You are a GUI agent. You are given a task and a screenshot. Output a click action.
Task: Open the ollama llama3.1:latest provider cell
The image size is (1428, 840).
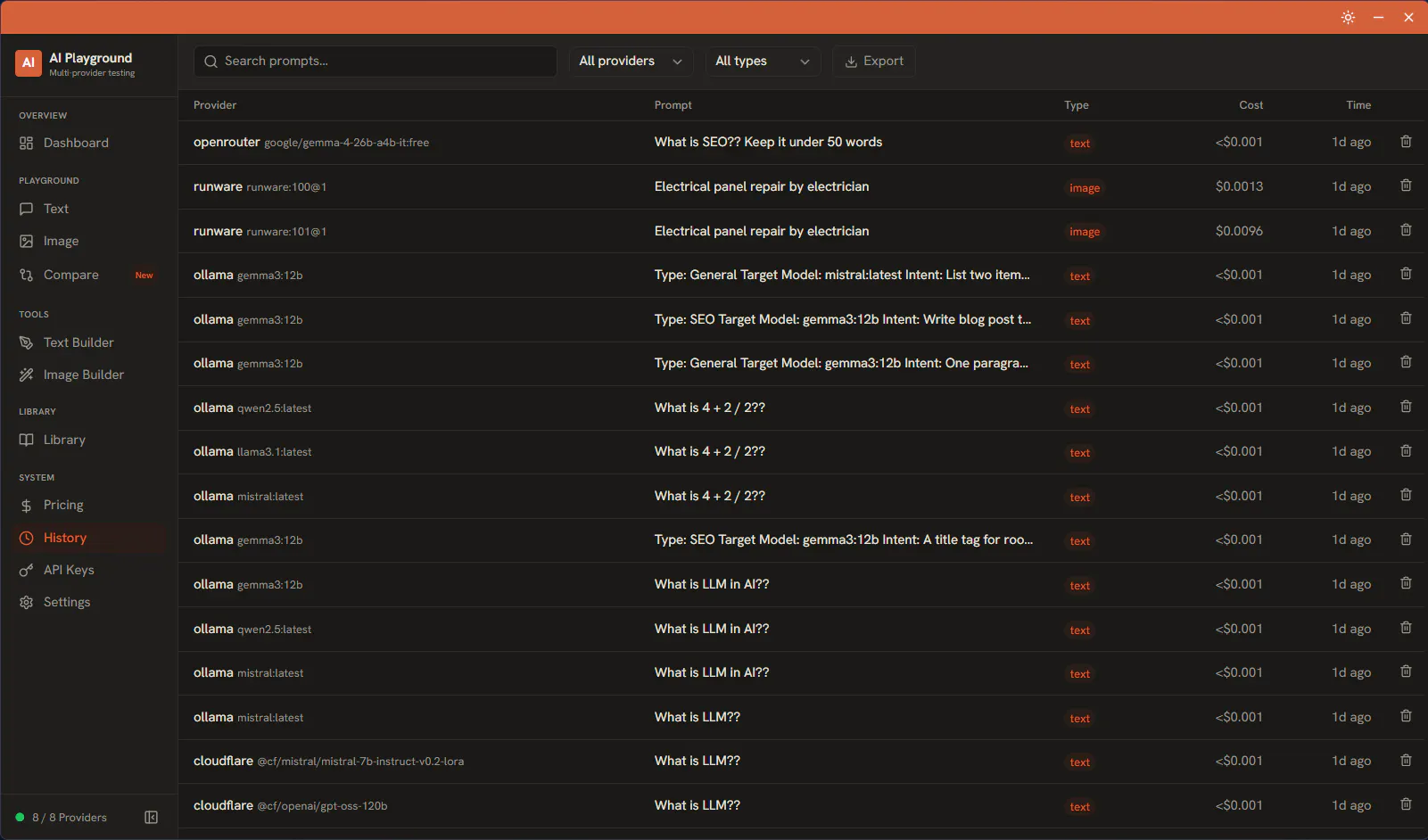click(x=252, y=451)
